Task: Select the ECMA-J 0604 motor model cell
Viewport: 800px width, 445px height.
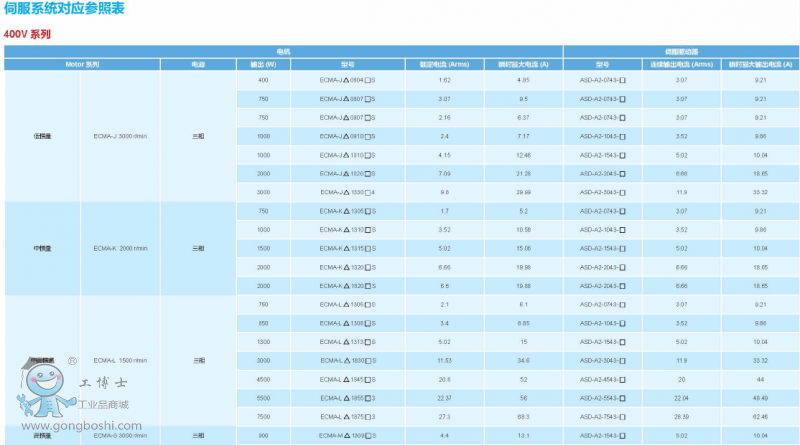Action: click(347, 80)
